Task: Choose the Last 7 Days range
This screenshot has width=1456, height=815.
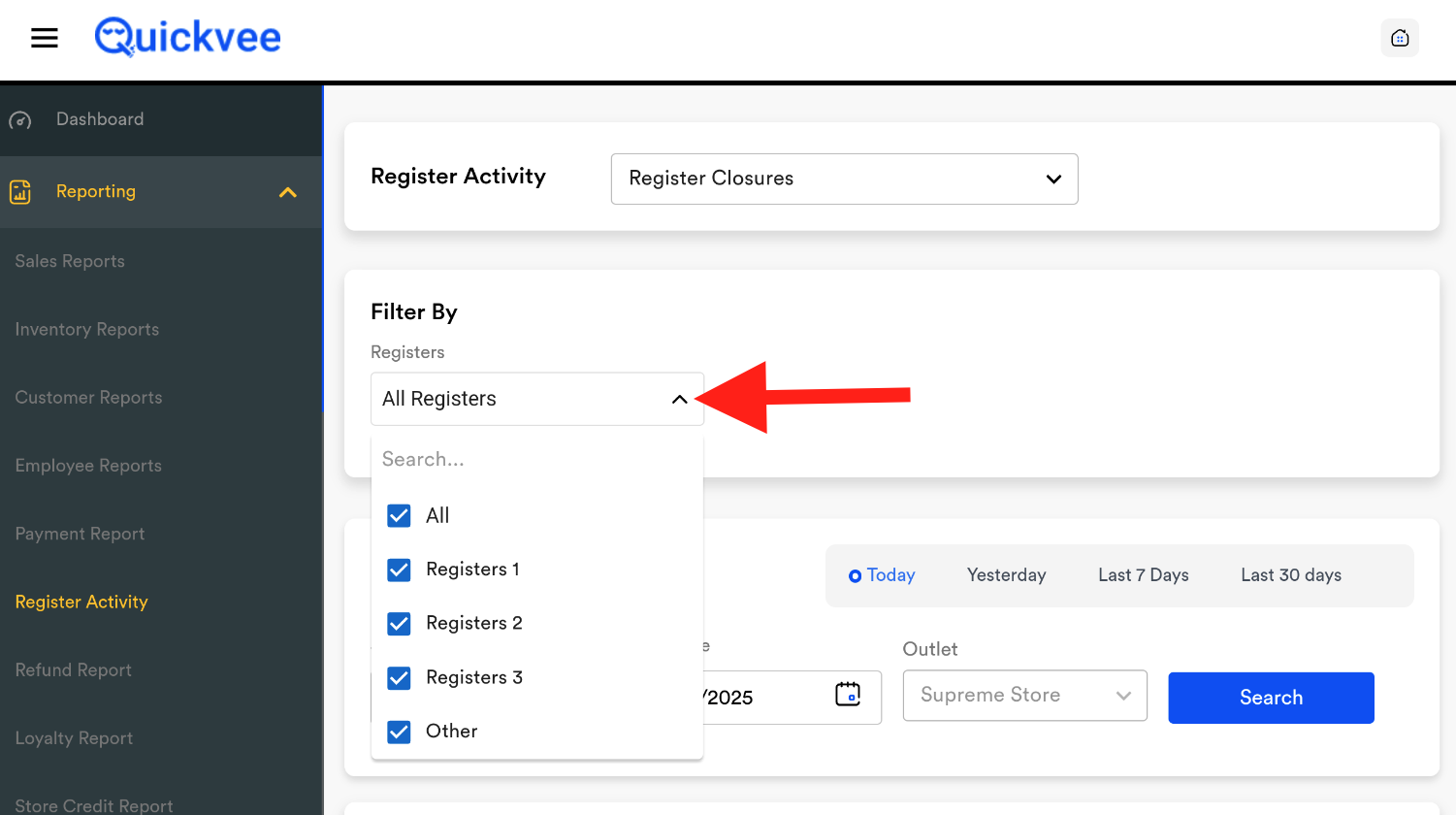Action: coord(1143,575)
